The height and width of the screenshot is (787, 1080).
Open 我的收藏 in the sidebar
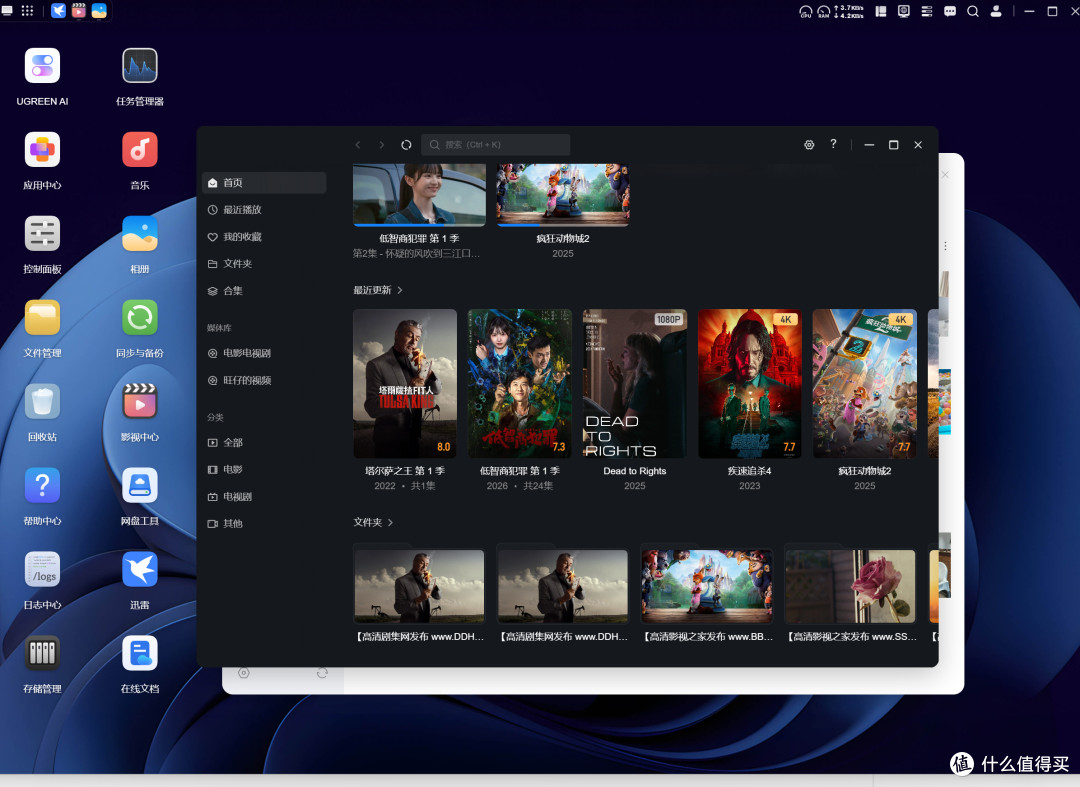[264, 237]
